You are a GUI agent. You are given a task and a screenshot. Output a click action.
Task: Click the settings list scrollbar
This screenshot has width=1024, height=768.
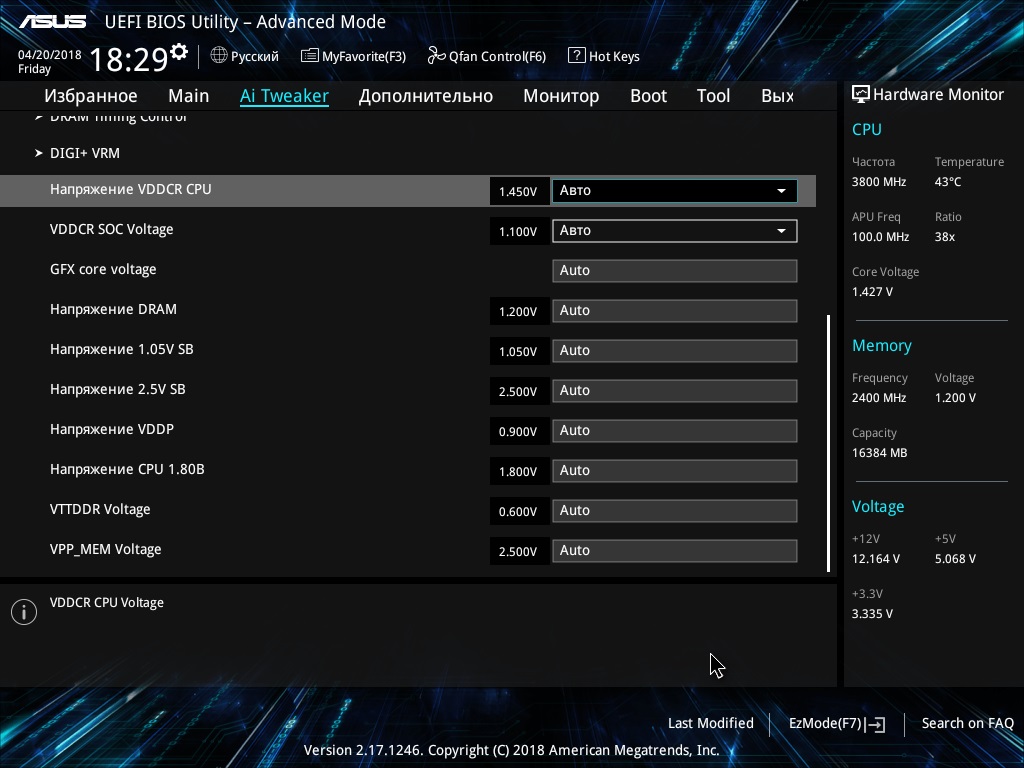tap(828, 444)
